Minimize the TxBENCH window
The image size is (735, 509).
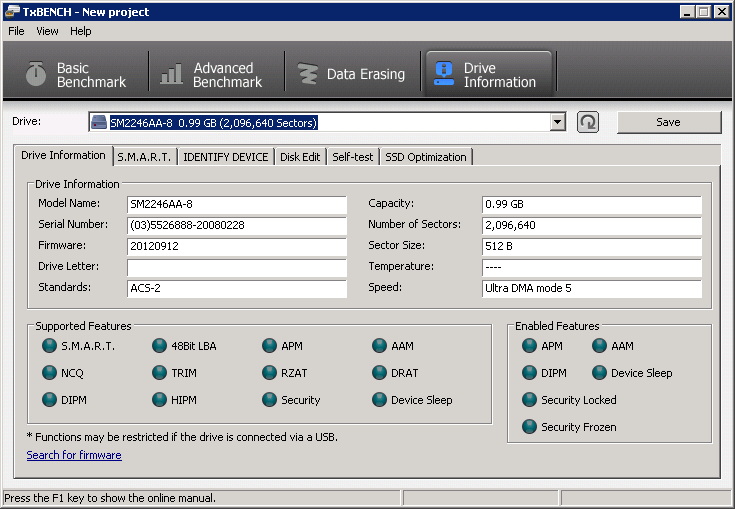[687, 12]
